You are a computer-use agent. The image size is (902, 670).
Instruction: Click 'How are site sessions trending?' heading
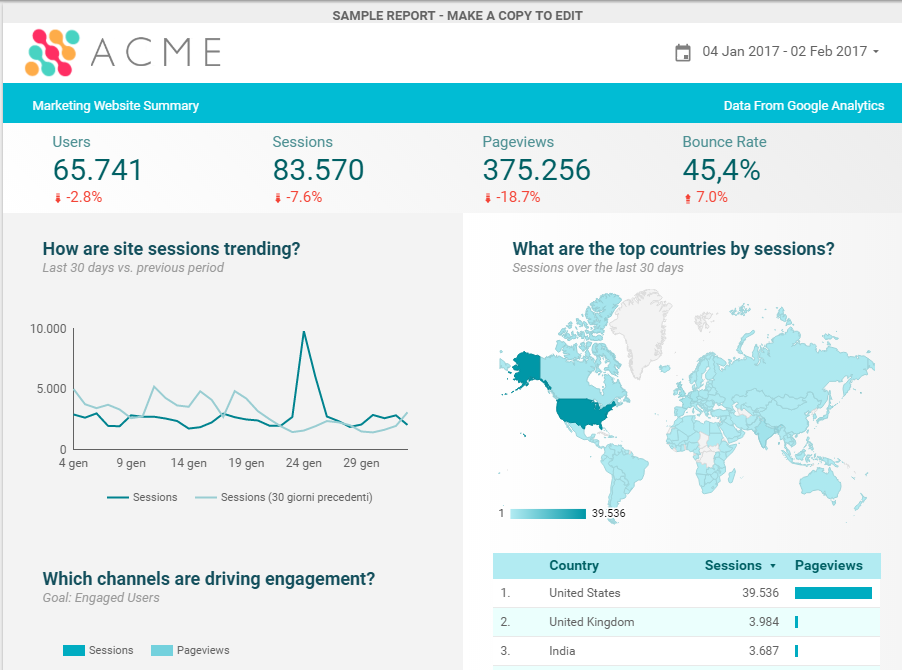pos(171,249)
